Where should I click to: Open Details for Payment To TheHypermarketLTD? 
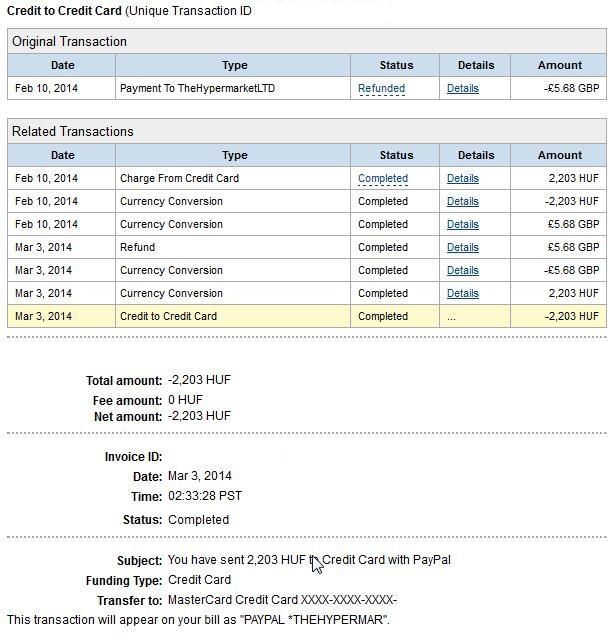[x=462, y=88]
